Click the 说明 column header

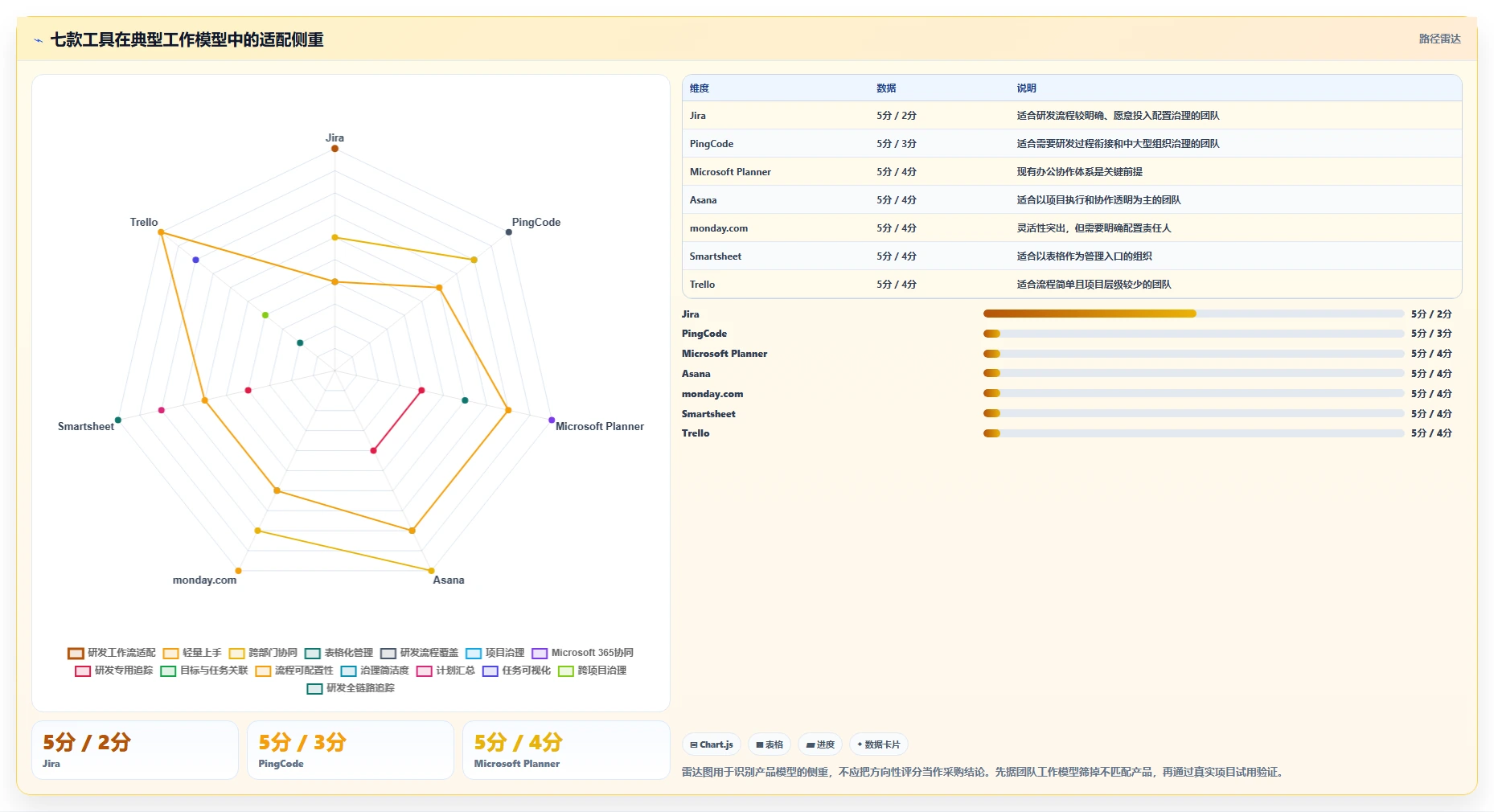point(1026,88)
